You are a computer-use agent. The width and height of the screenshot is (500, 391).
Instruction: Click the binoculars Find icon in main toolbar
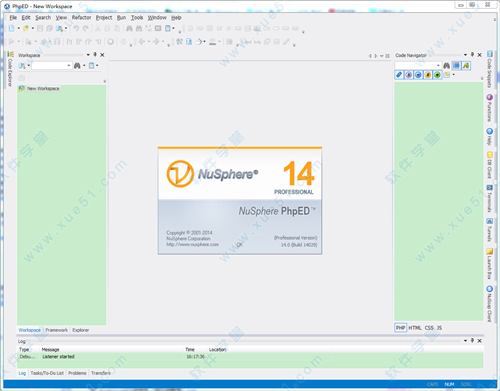point(129,29)
